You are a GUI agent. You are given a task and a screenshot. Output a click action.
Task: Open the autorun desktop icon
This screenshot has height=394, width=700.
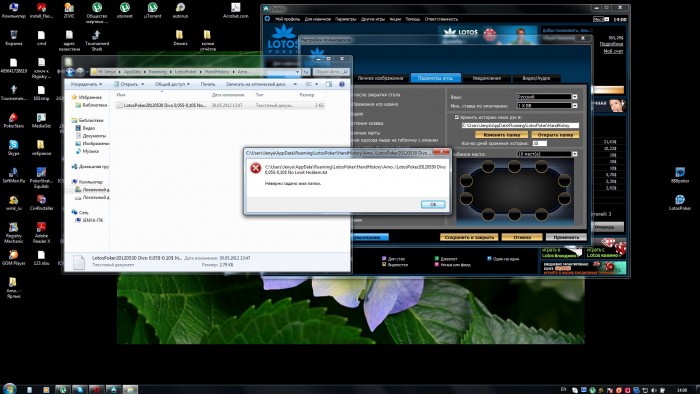click(180, 10)
